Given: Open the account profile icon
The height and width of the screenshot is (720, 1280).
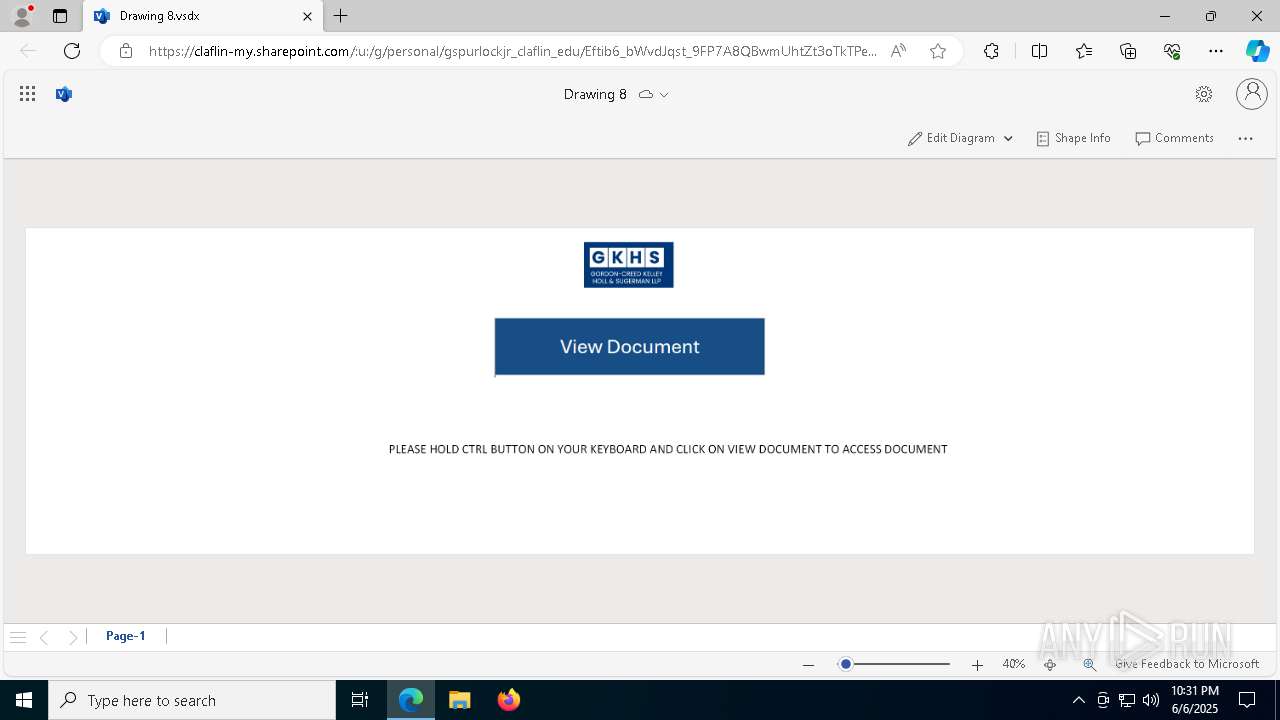Looking at the screenshot, I should click(1252, 94).
